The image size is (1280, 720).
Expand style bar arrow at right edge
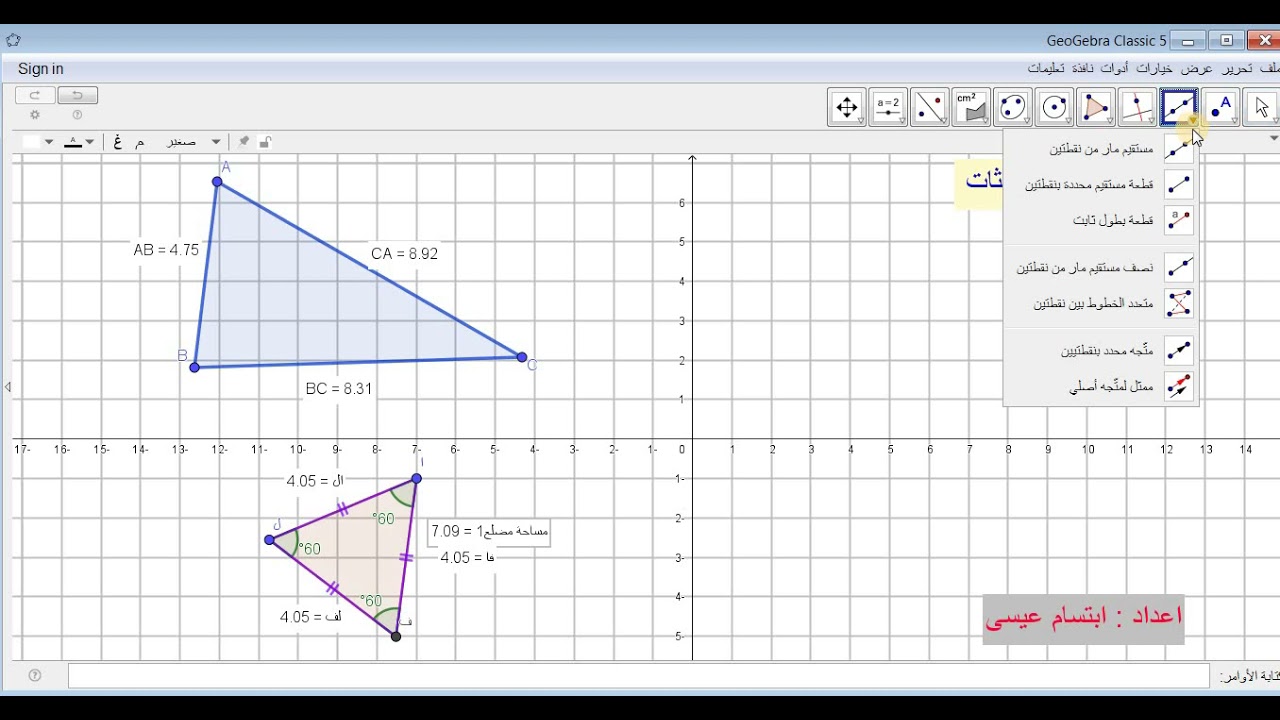1274,138
